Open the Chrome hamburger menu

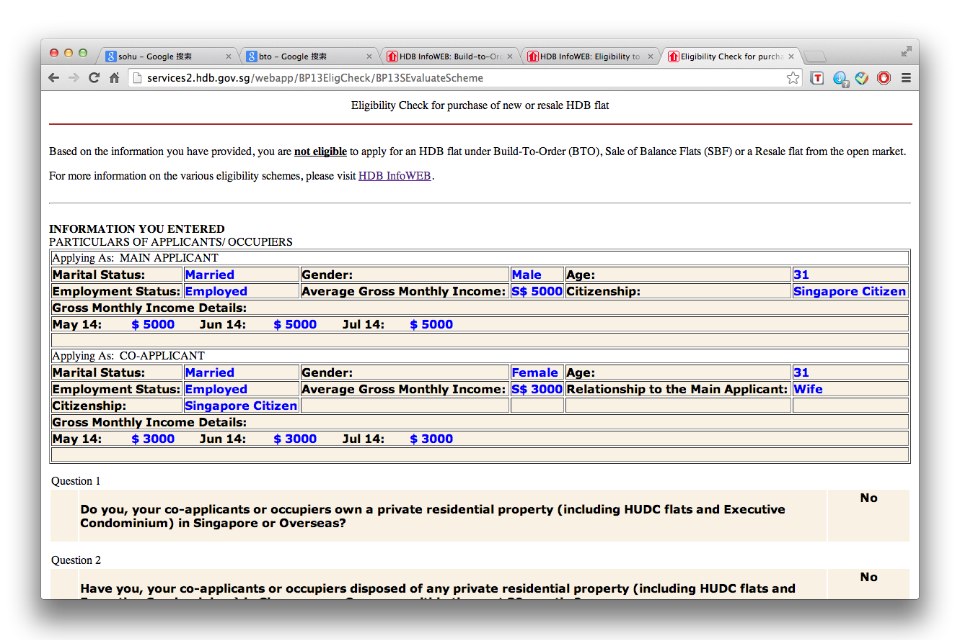click(x=906, y=78)
